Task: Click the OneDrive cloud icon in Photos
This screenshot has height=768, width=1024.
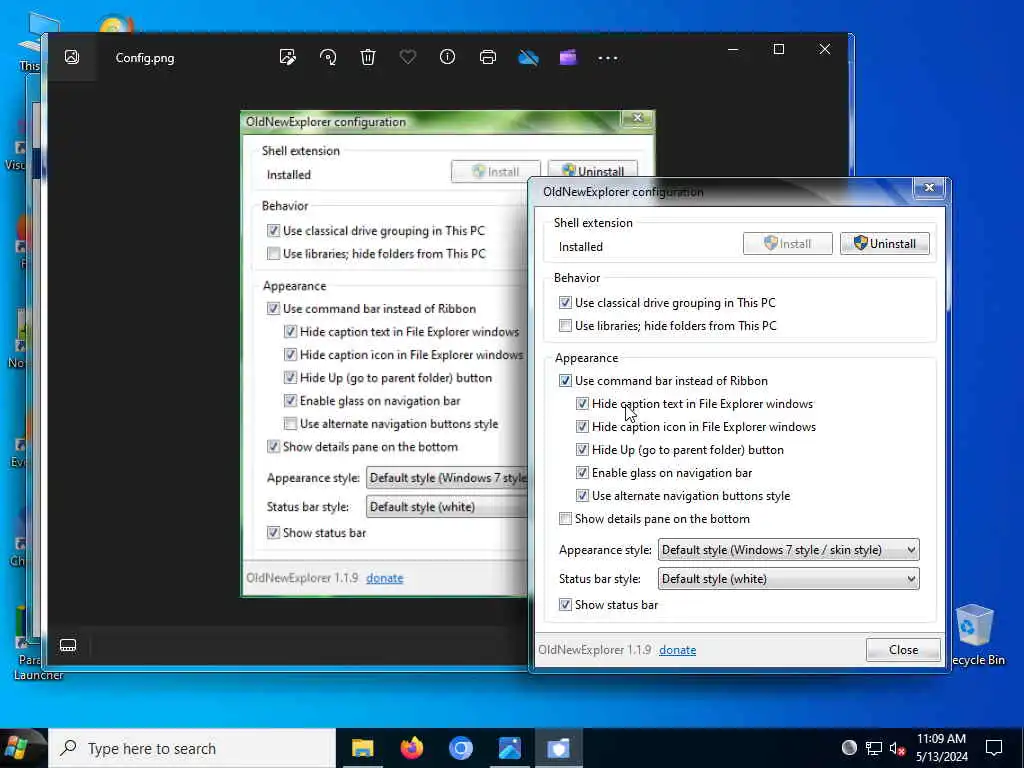Action: pyautogui.click(x=528, y=58)
